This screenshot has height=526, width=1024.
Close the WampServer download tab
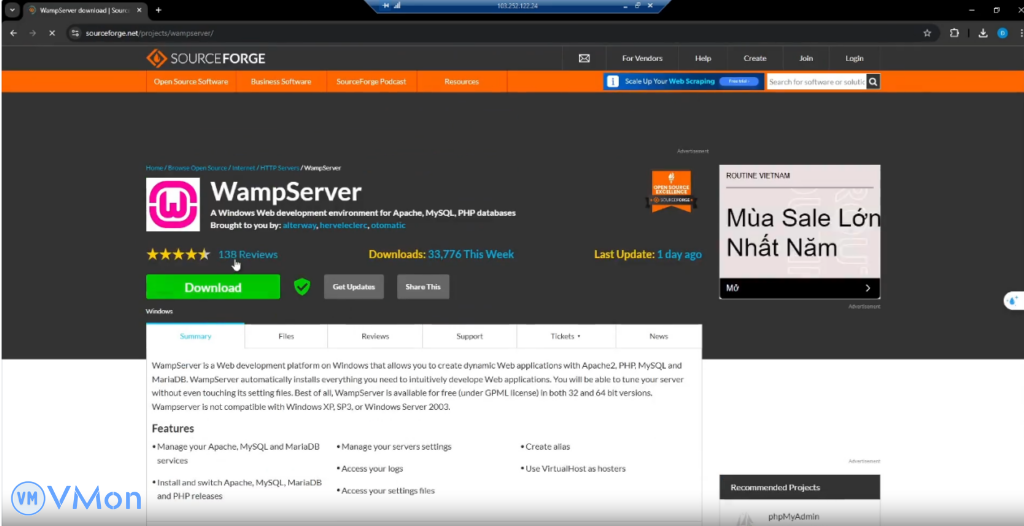tap(138, 10)
